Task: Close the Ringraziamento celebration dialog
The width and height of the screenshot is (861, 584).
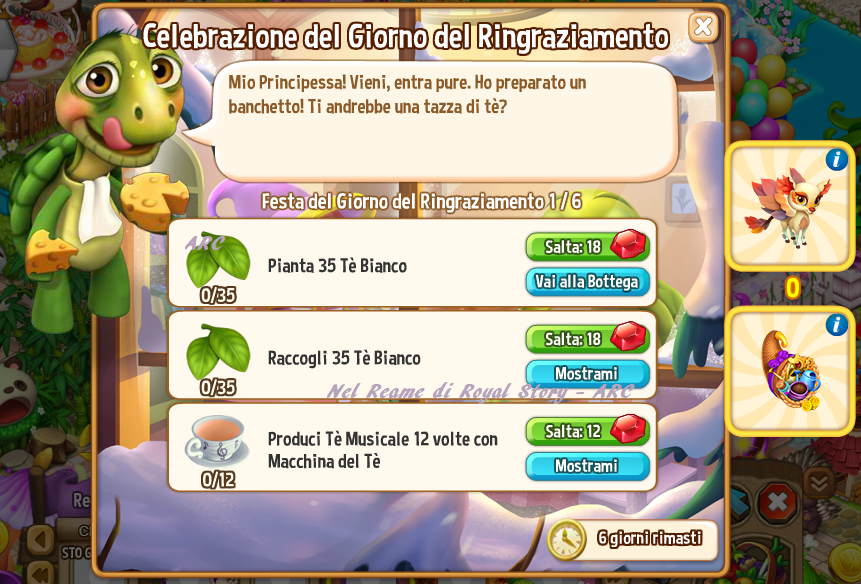Action: click(703, 26)
